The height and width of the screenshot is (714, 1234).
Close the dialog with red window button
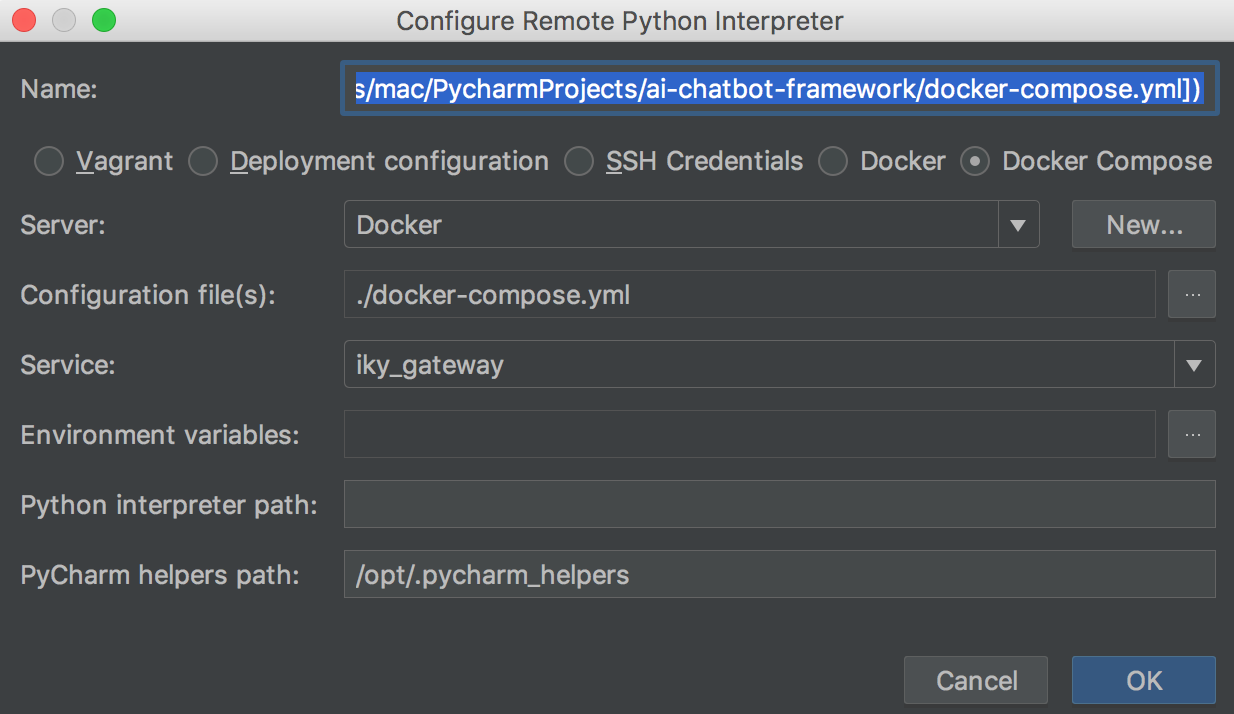(x=24, y=20)
